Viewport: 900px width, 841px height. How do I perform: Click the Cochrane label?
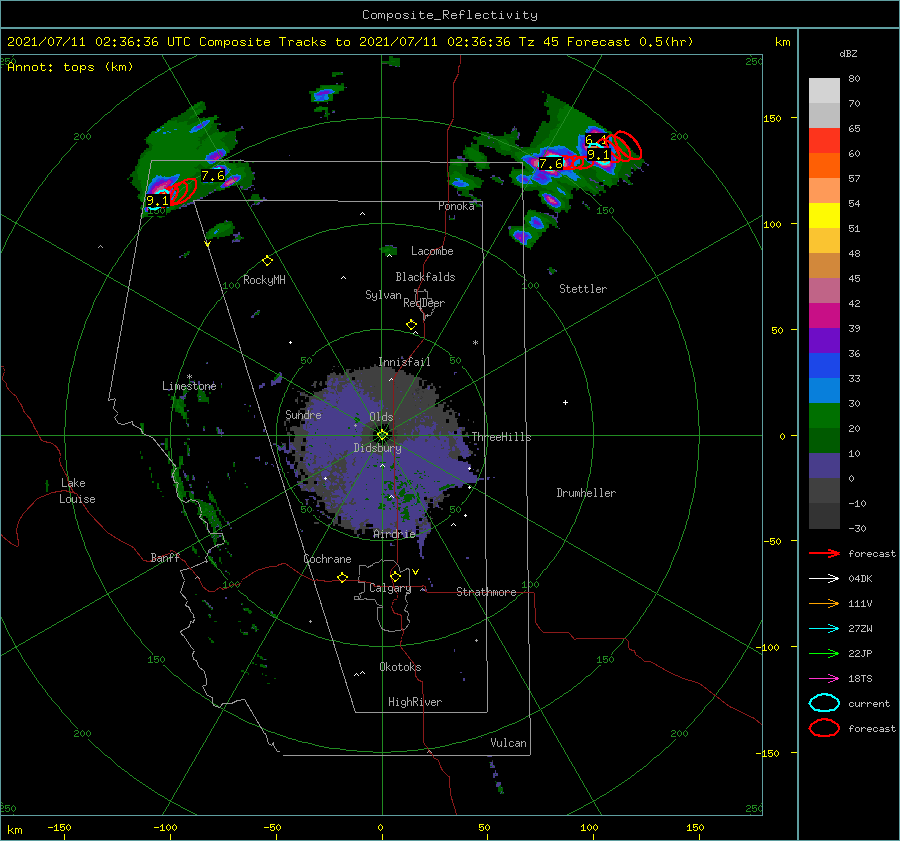tap(327, 559)
